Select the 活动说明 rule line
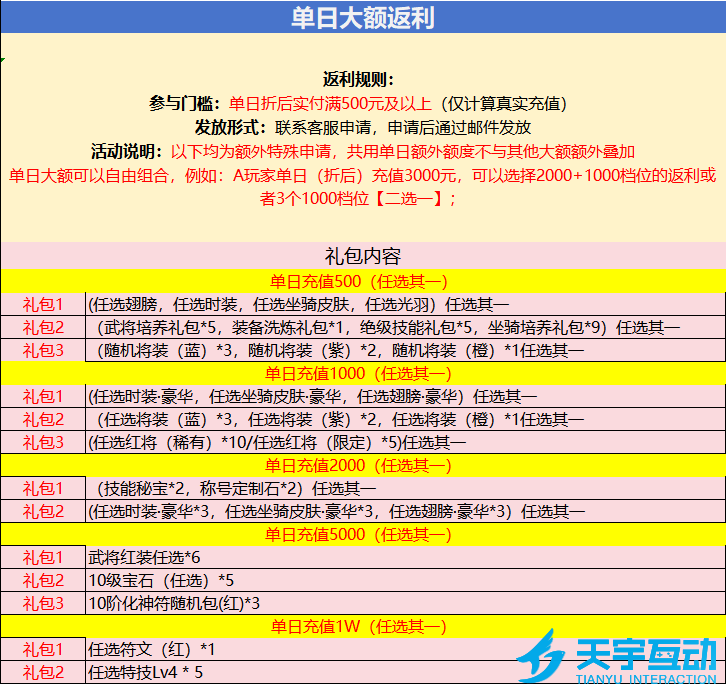The image size is (726, 684). pos(362,152)
